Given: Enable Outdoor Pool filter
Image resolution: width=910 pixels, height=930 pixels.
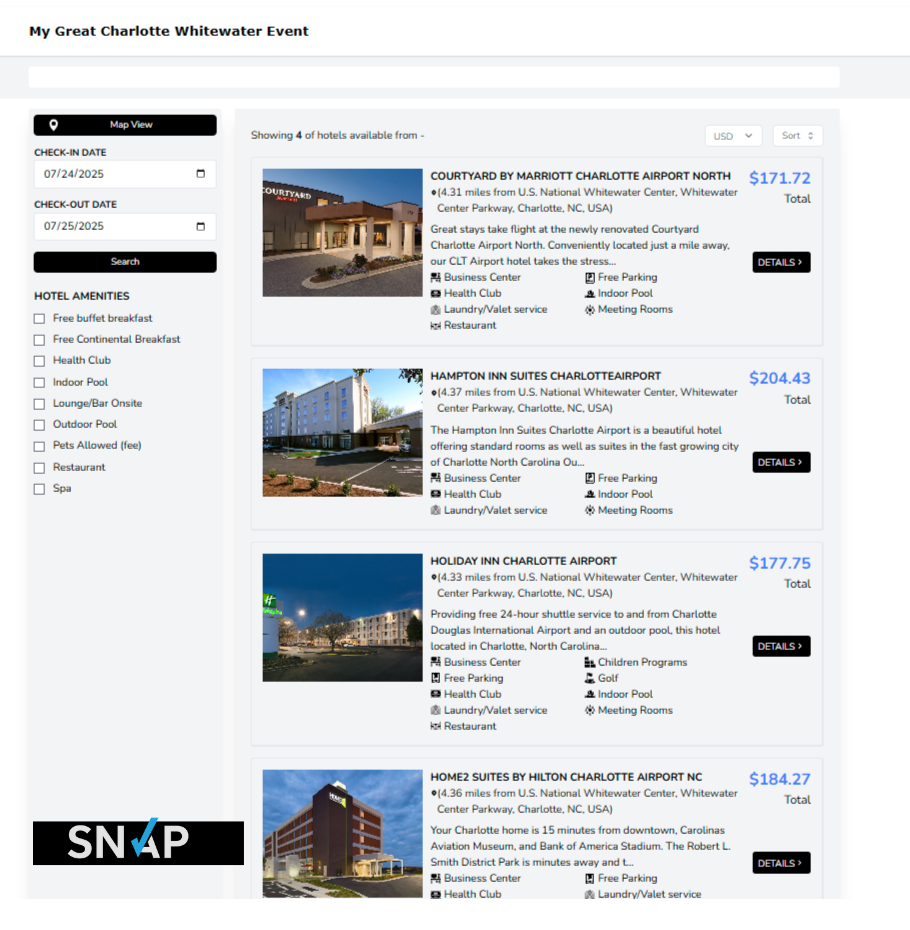Looking at the screenshot, I should click(x=39, y=425).
